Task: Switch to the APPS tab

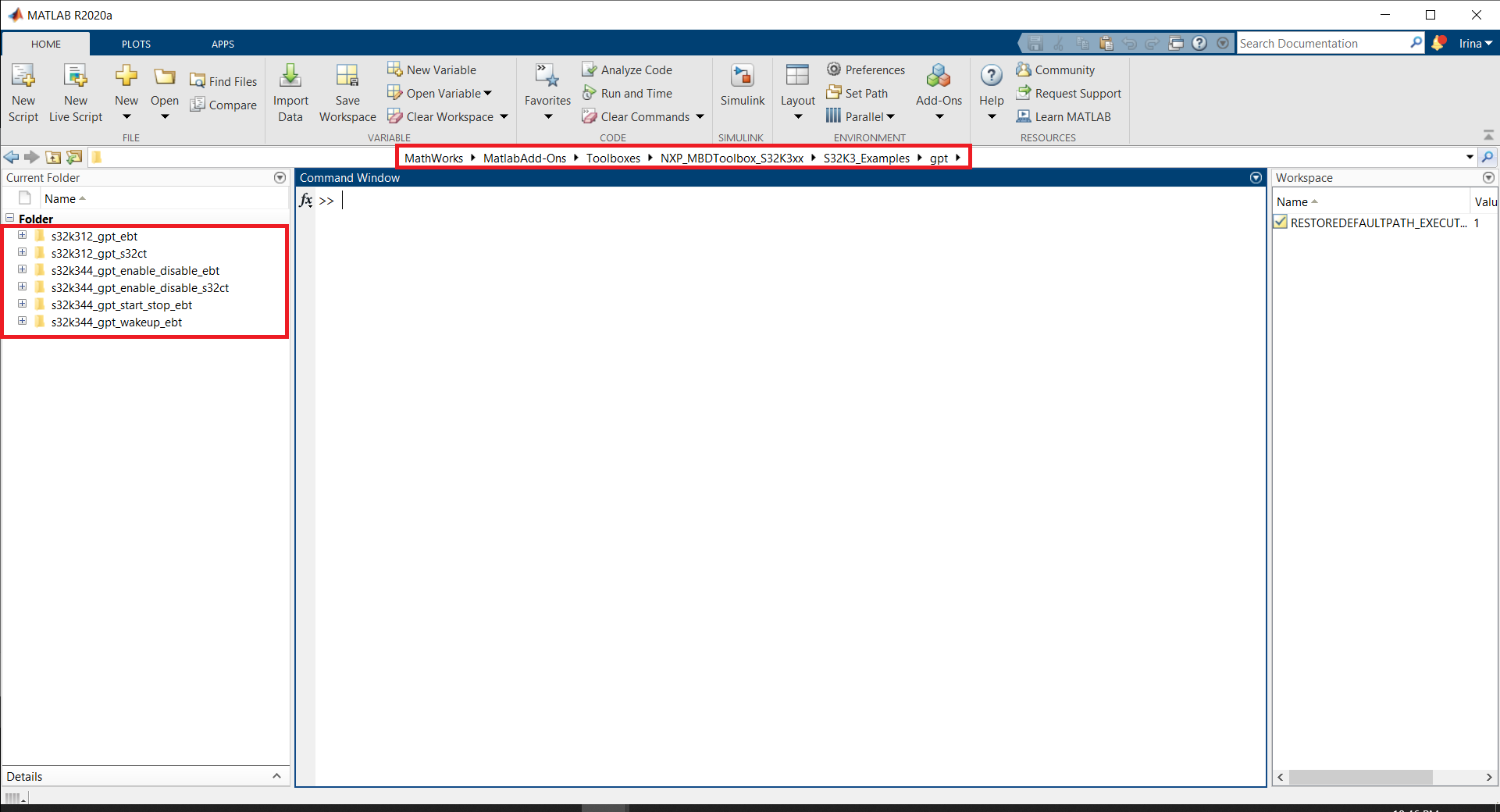Action: click(x=223, y=44)
